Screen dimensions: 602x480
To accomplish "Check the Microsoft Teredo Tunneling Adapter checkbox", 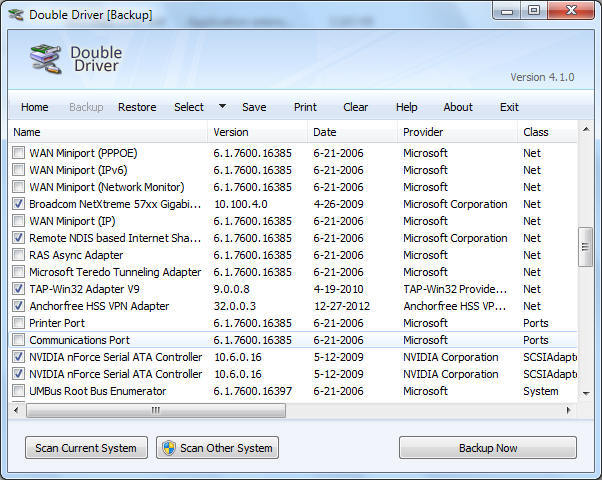I will pos(18,272).
